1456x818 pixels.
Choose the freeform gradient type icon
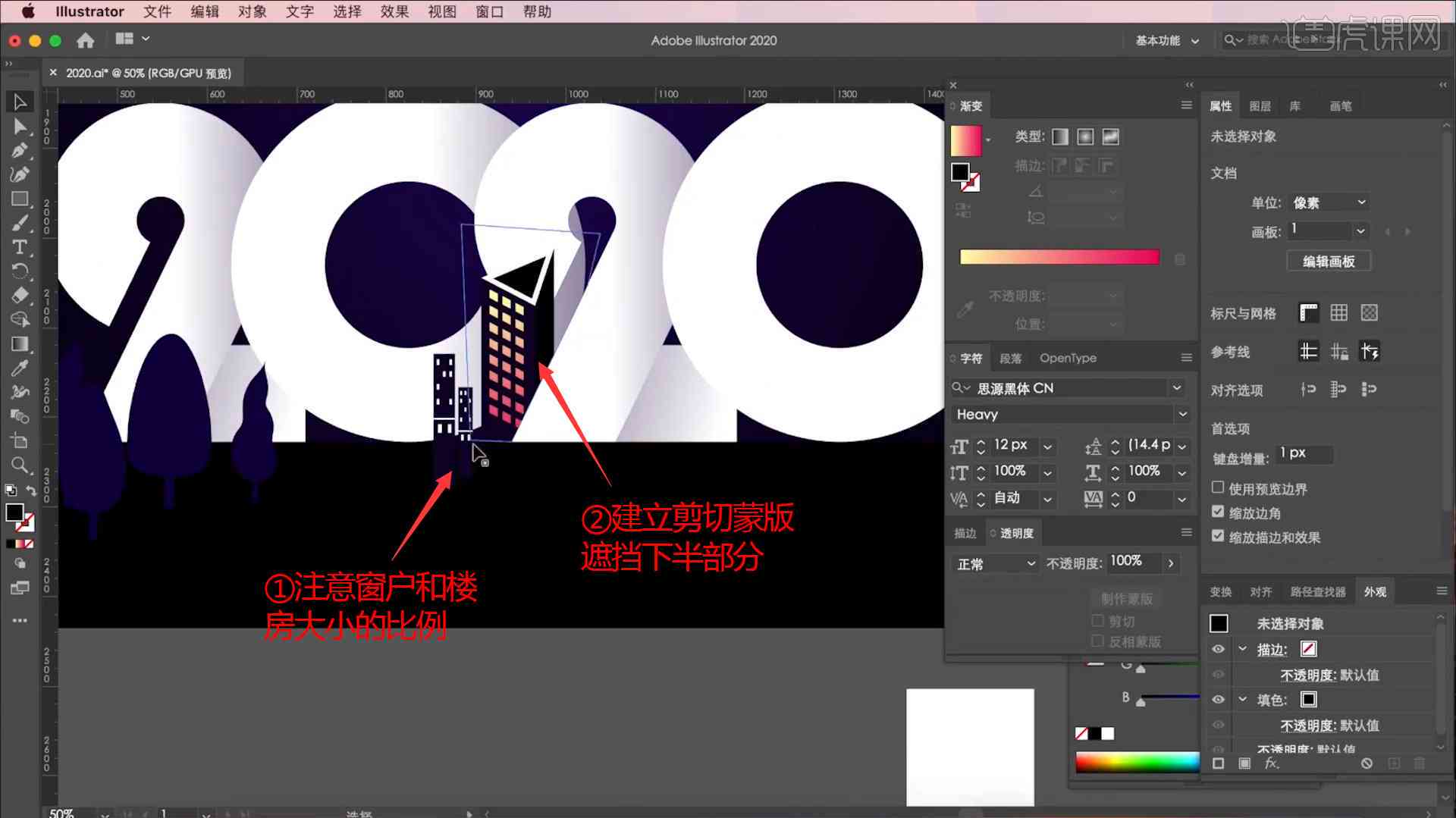[x=1110, y=136]
